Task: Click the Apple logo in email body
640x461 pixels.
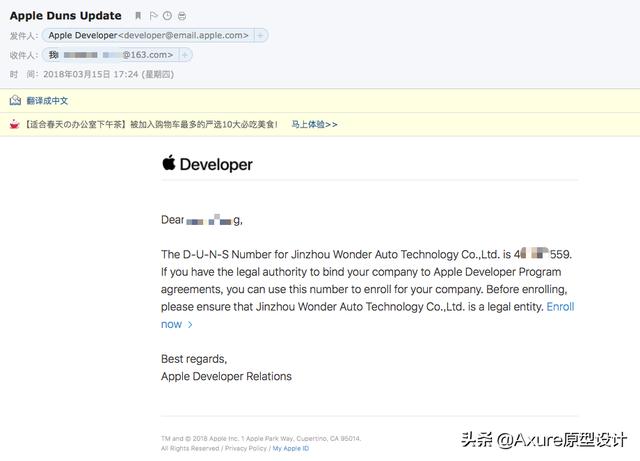Action: [169, 163]
